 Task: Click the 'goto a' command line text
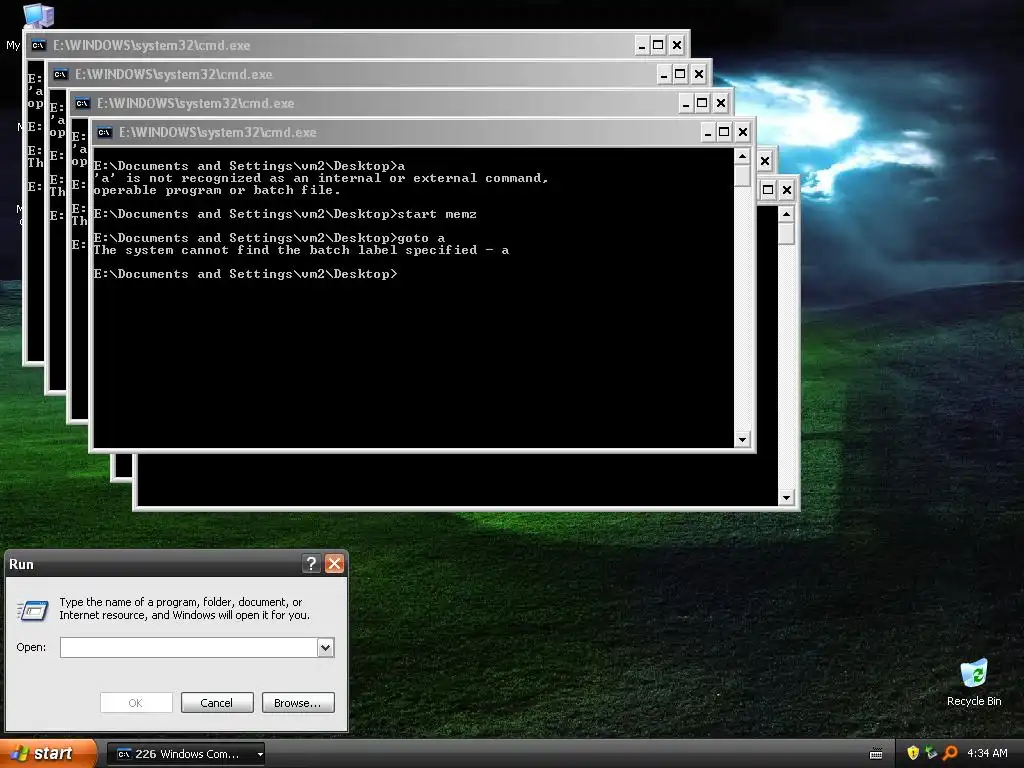point(421,238)
